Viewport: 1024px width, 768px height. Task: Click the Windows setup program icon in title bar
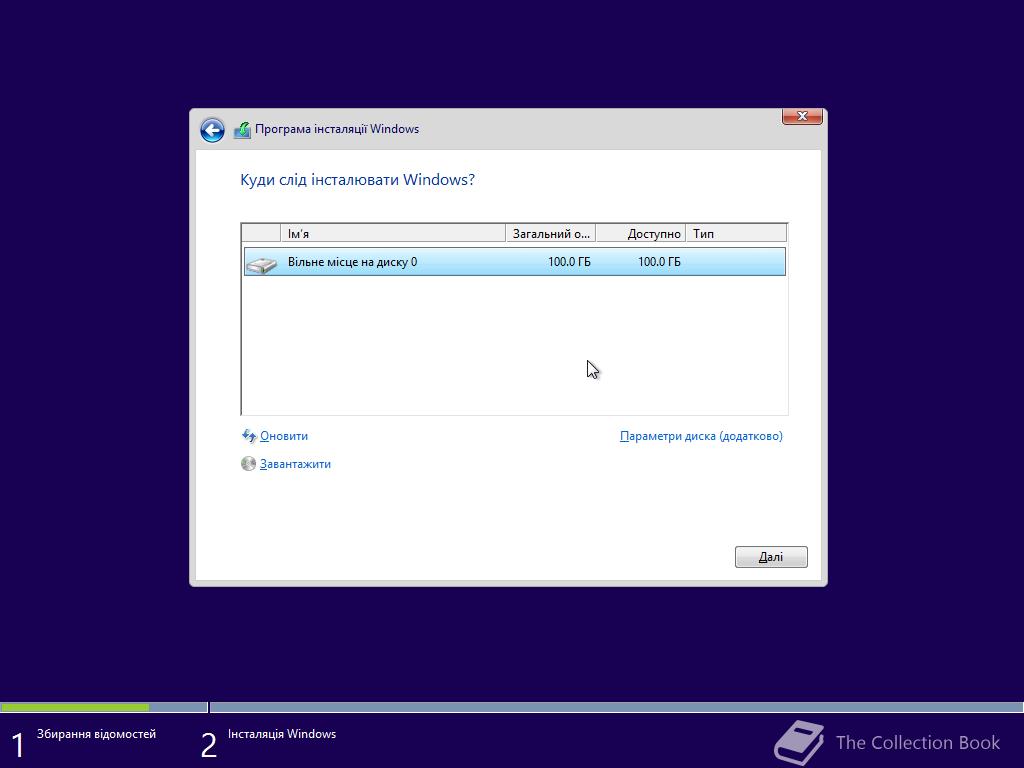(x=242, y=130)
